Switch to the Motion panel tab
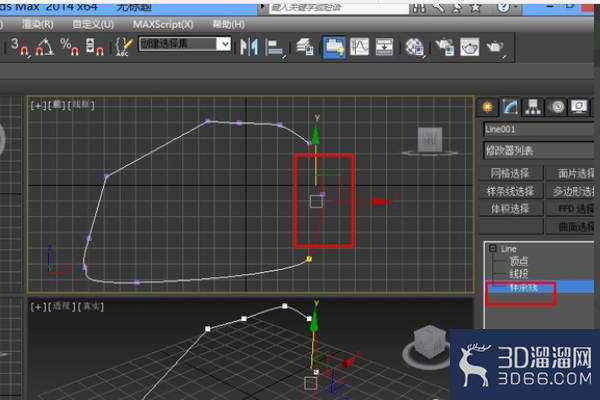This screenshot has width=600, height=400. (x=557, y=107)
